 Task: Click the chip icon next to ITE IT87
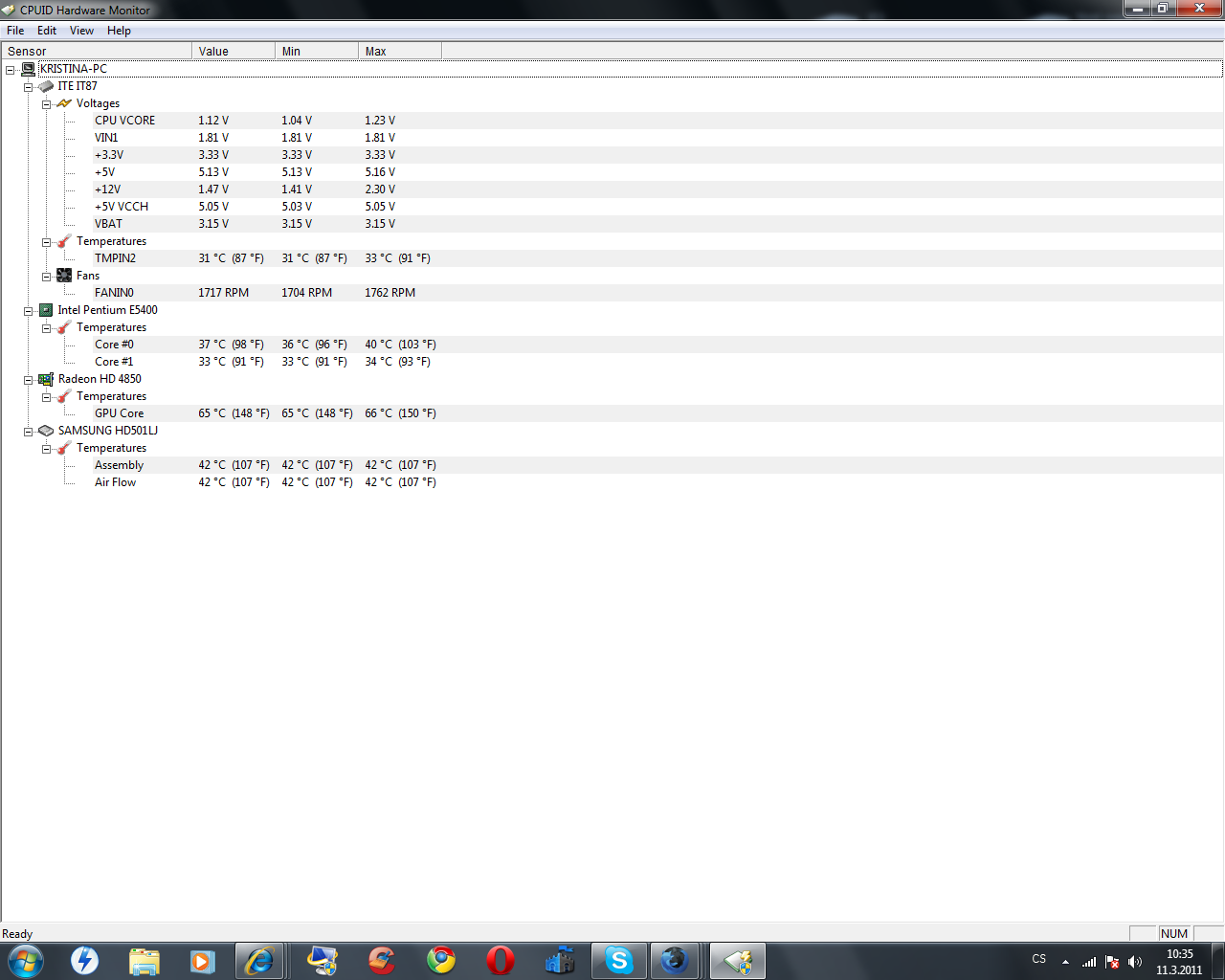(x=46, y=86)
